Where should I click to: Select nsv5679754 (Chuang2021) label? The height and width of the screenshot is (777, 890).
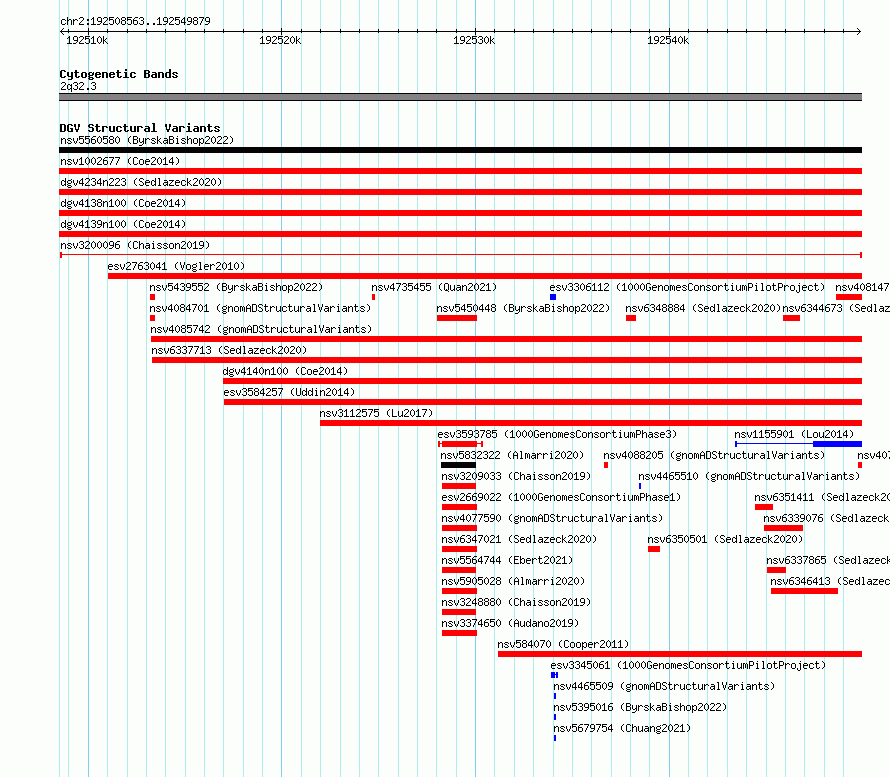pyautogui.click(x=622, y=728)
